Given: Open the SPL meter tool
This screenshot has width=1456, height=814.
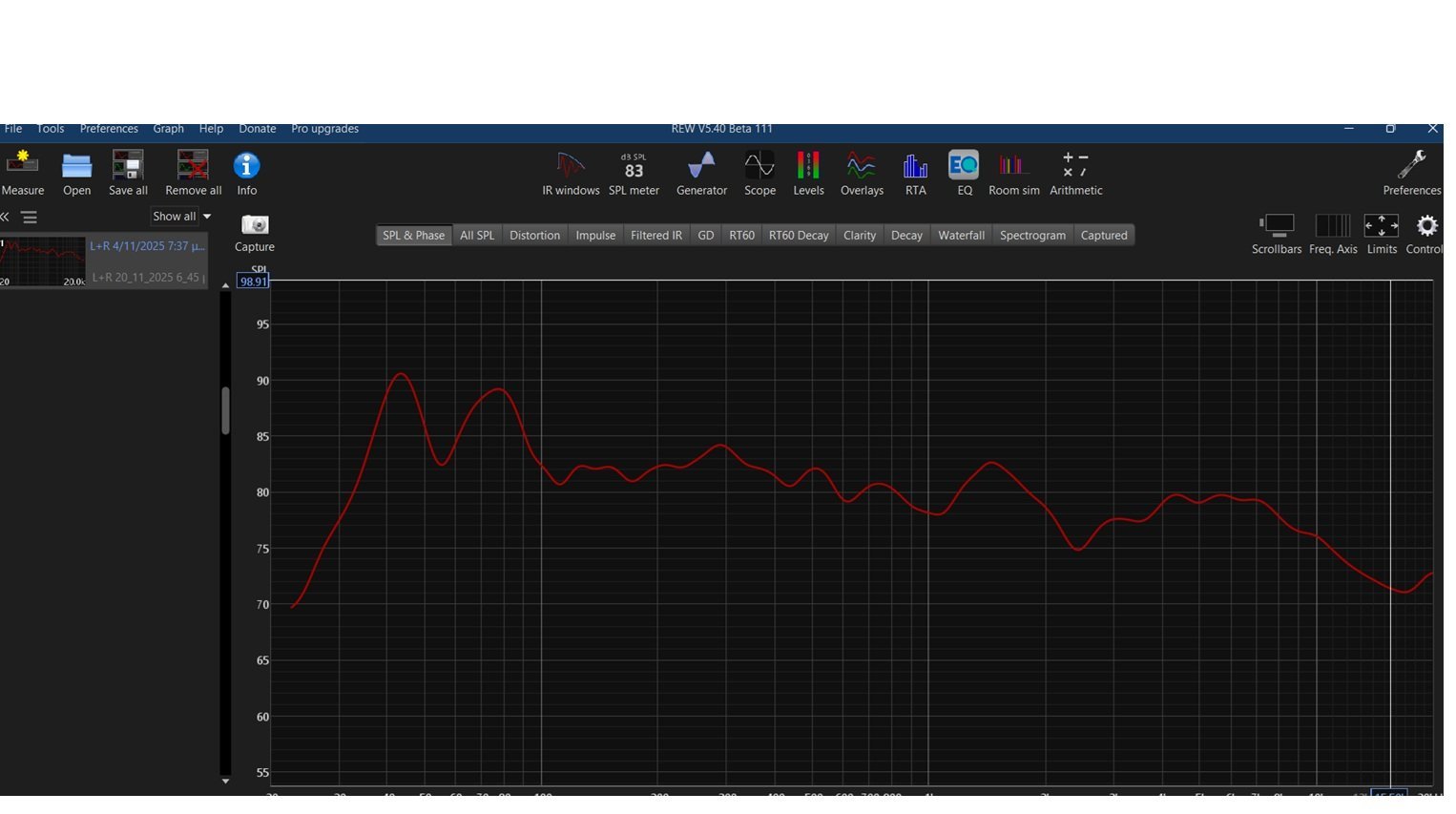Looking at the screenshot, I should click(634, 172).
